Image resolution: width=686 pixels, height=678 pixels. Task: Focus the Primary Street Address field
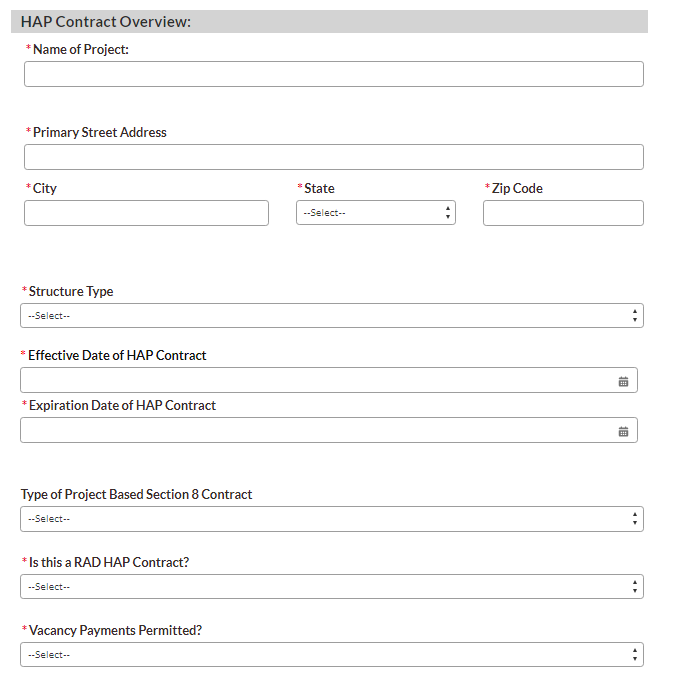click(x=333, y=157)
